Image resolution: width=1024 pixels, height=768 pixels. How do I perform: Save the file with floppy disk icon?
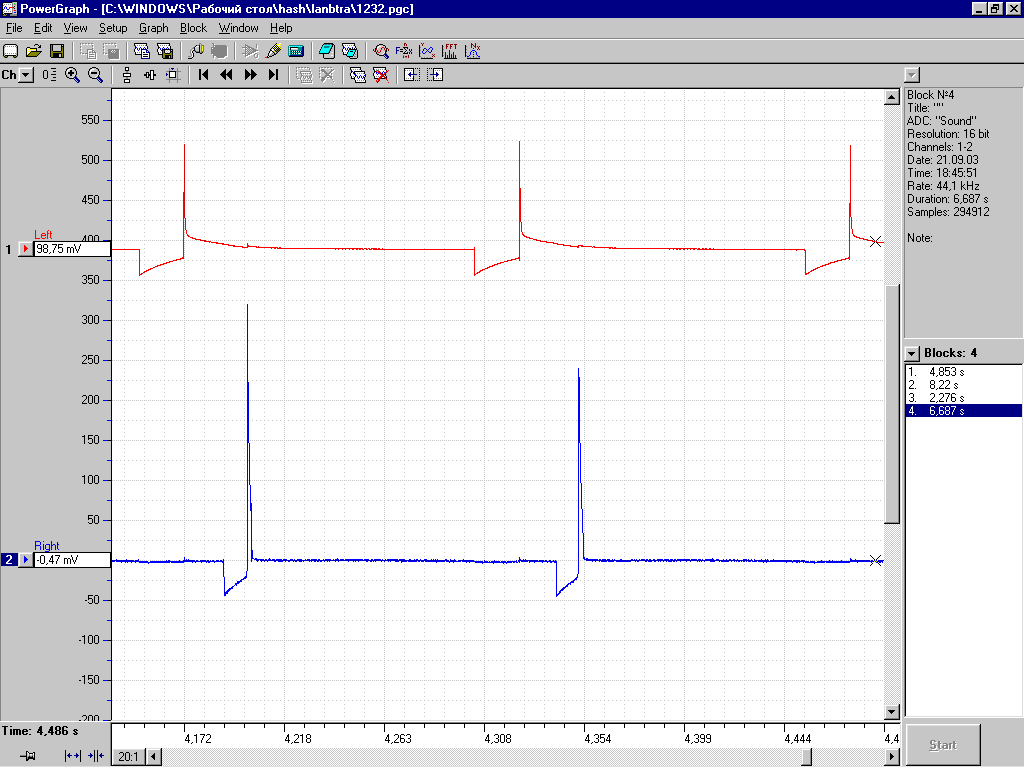coord(57,51)
